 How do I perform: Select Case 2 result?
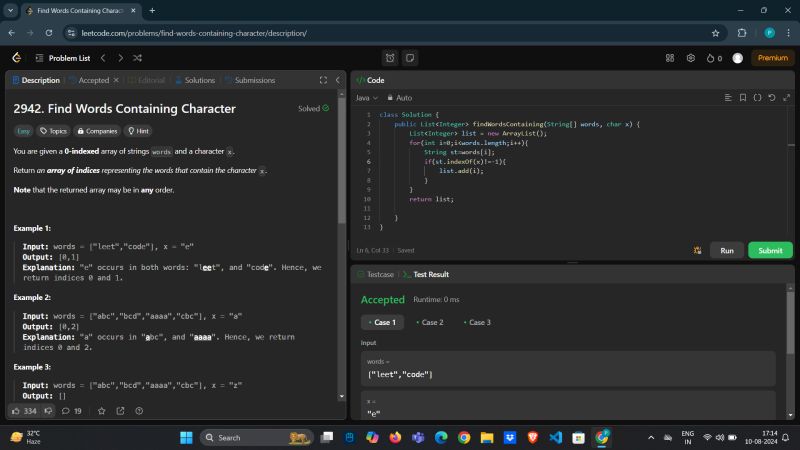click(430, 322)
